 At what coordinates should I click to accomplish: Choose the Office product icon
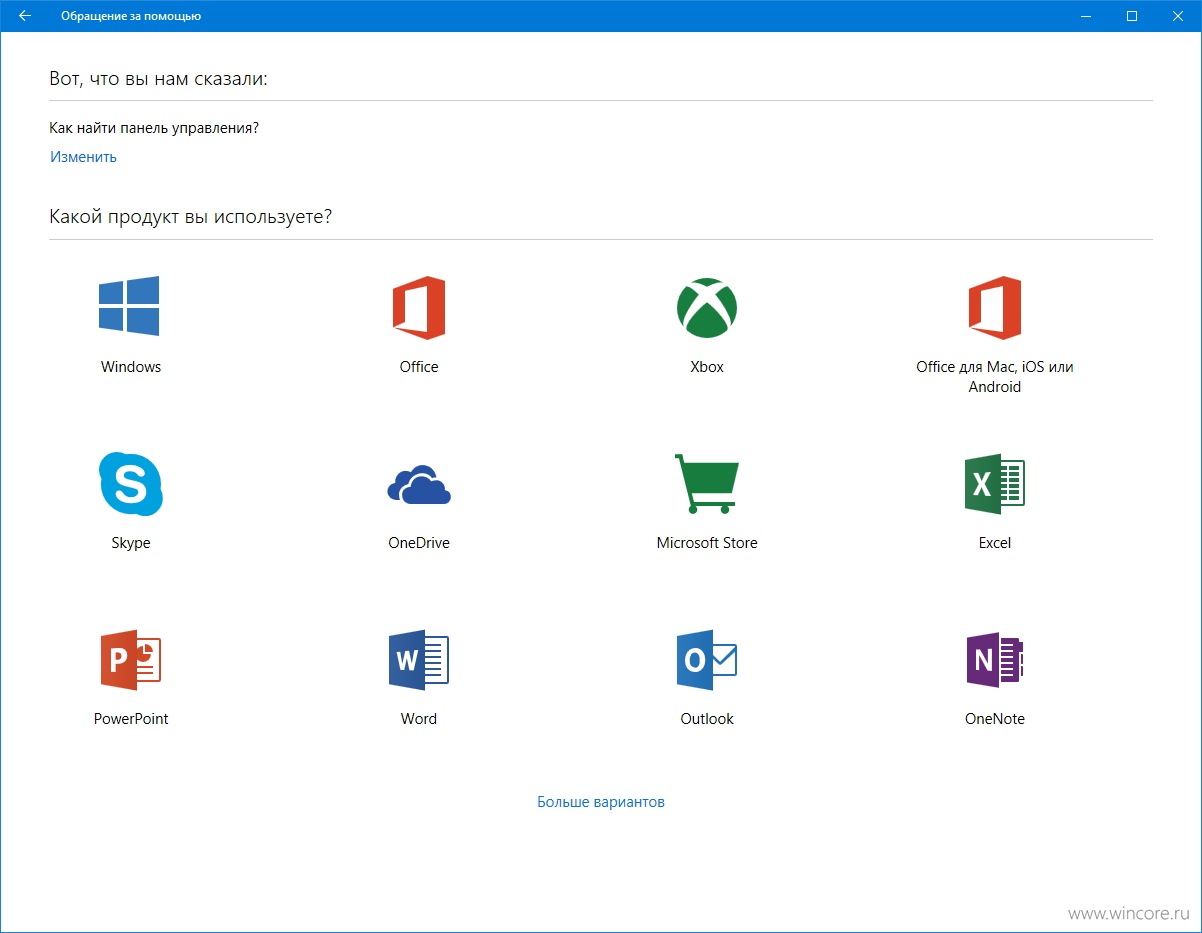[x=419, y=308]
